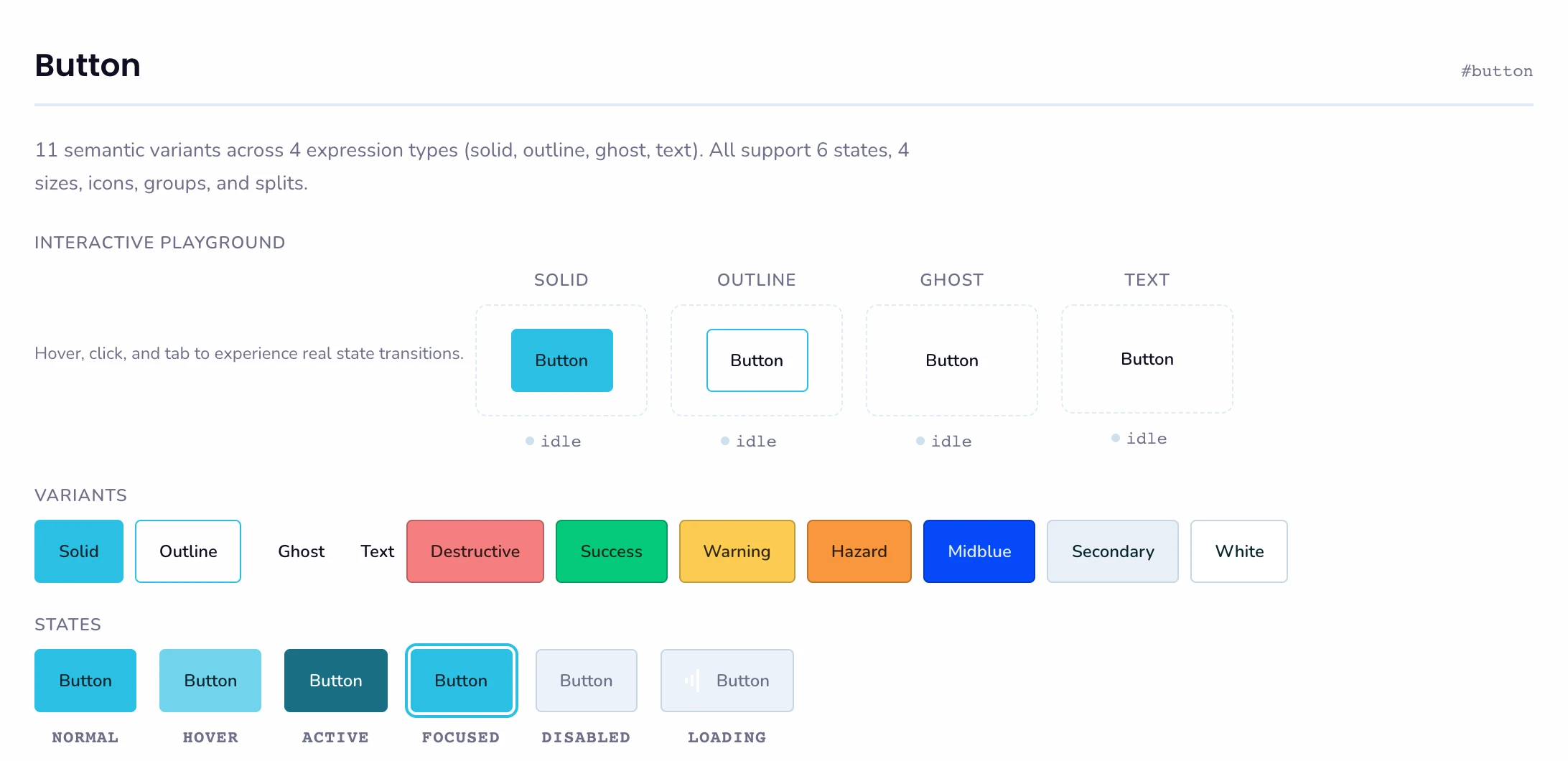Click the idle status under the text button
This screenshot has height=761, width=1568.
tap(1139, 439)
